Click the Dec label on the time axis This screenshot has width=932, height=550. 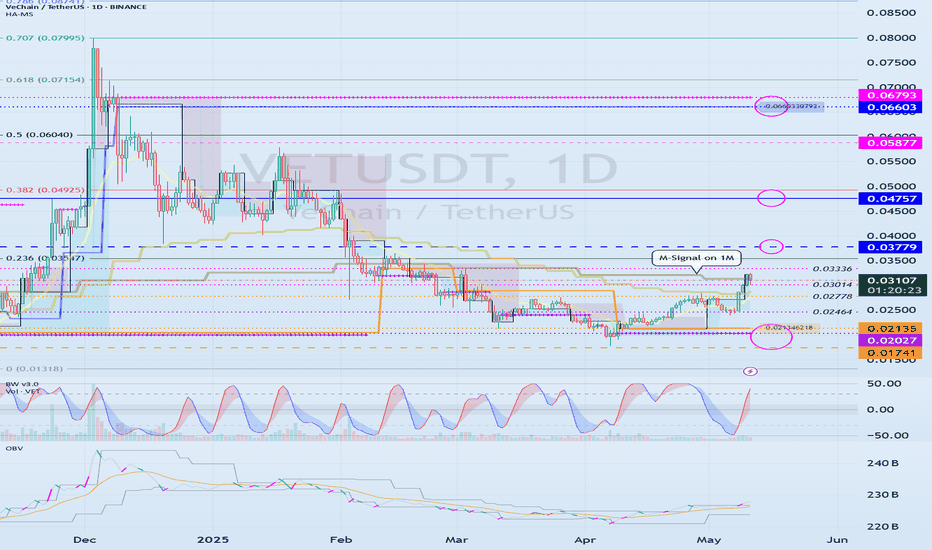tap(84, 540)
